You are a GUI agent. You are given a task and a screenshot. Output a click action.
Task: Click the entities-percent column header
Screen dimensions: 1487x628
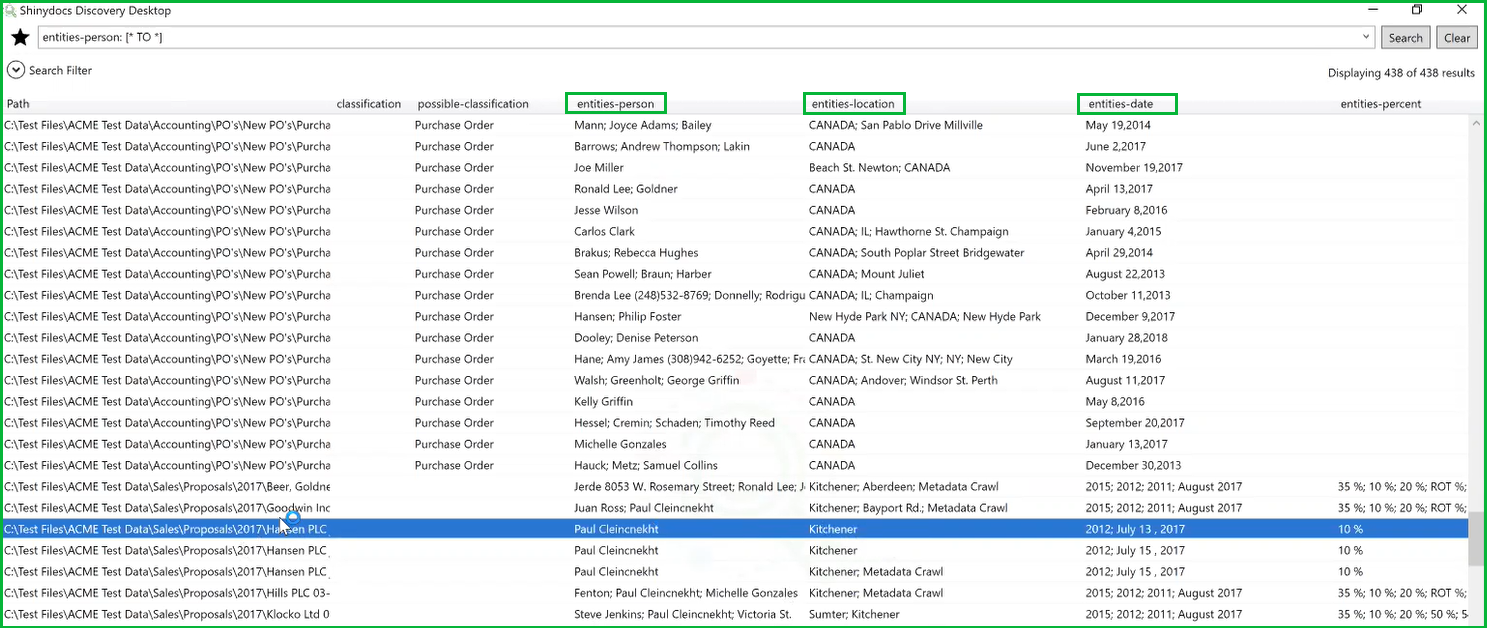[1380, 104]
